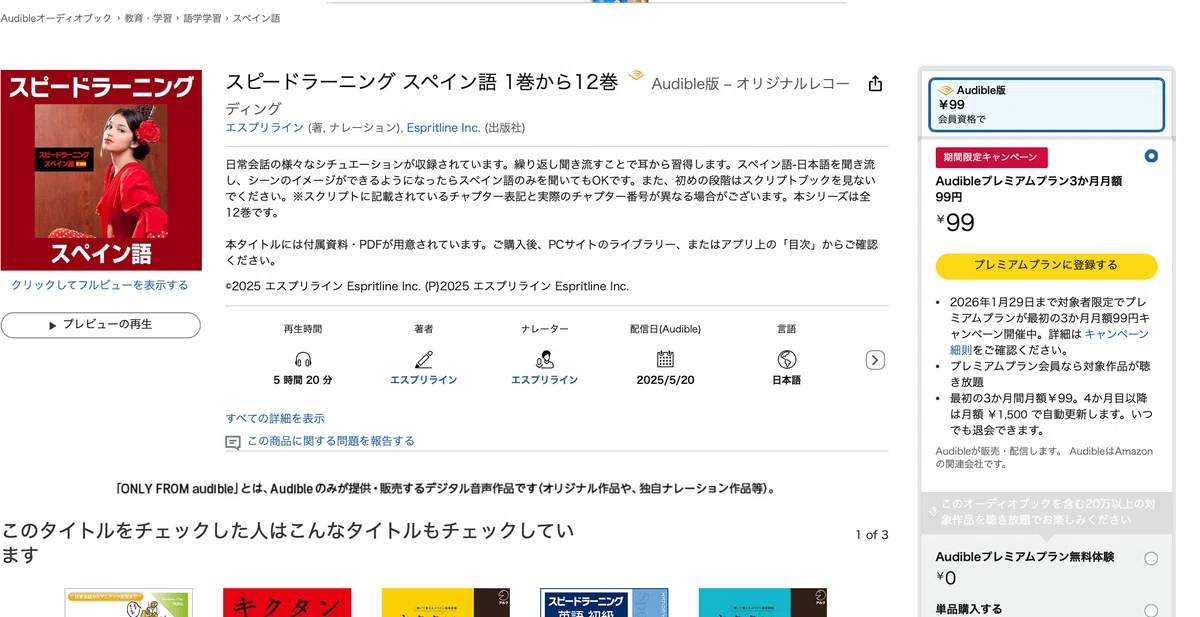Select the Audibleプレミアムプラン3か月月額99円 radio button
The width and height of the screenshot is (1200, 617).
tap(1151, 156)
